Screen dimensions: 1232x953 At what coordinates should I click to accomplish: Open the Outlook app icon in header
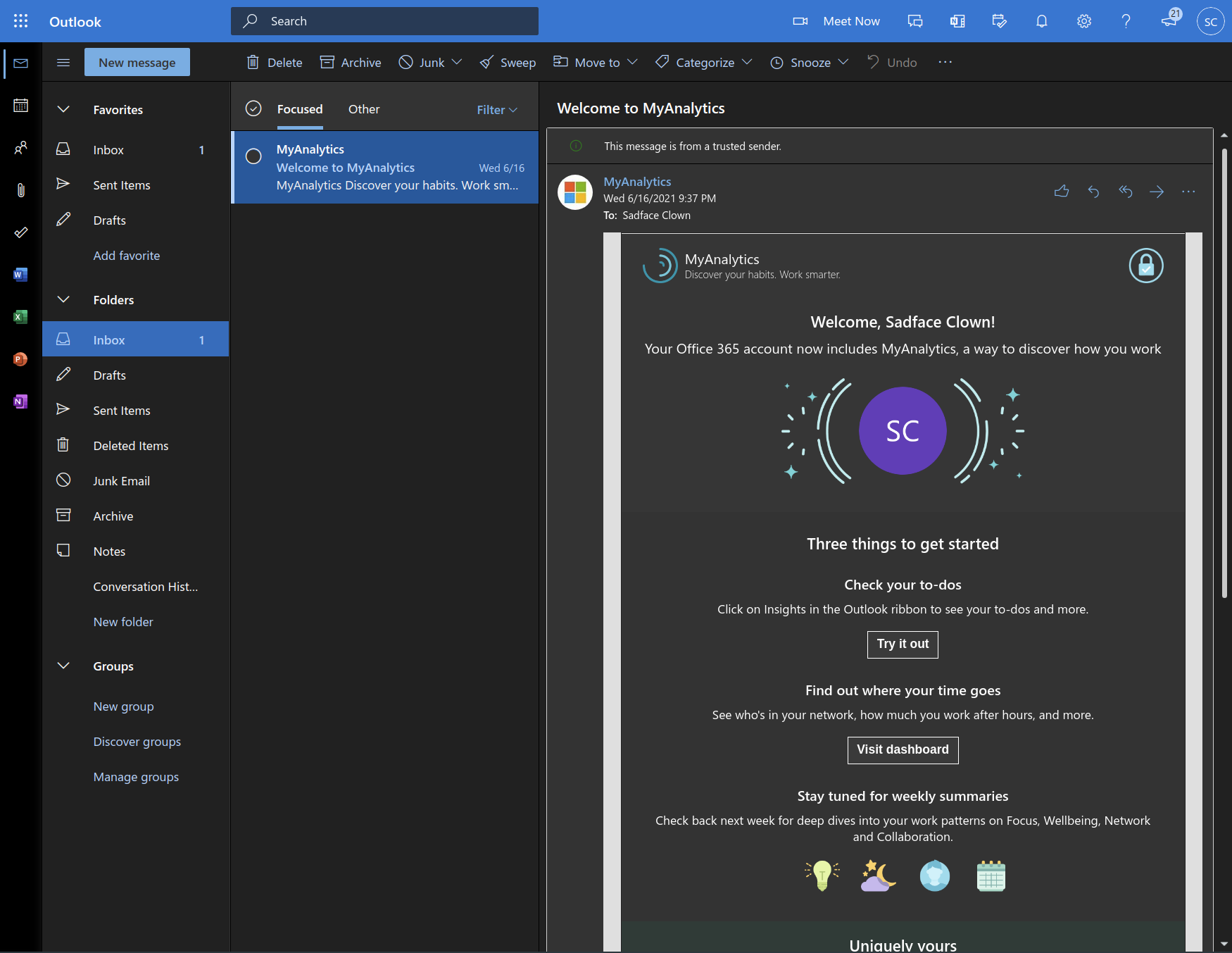click(x=957, y=21)
